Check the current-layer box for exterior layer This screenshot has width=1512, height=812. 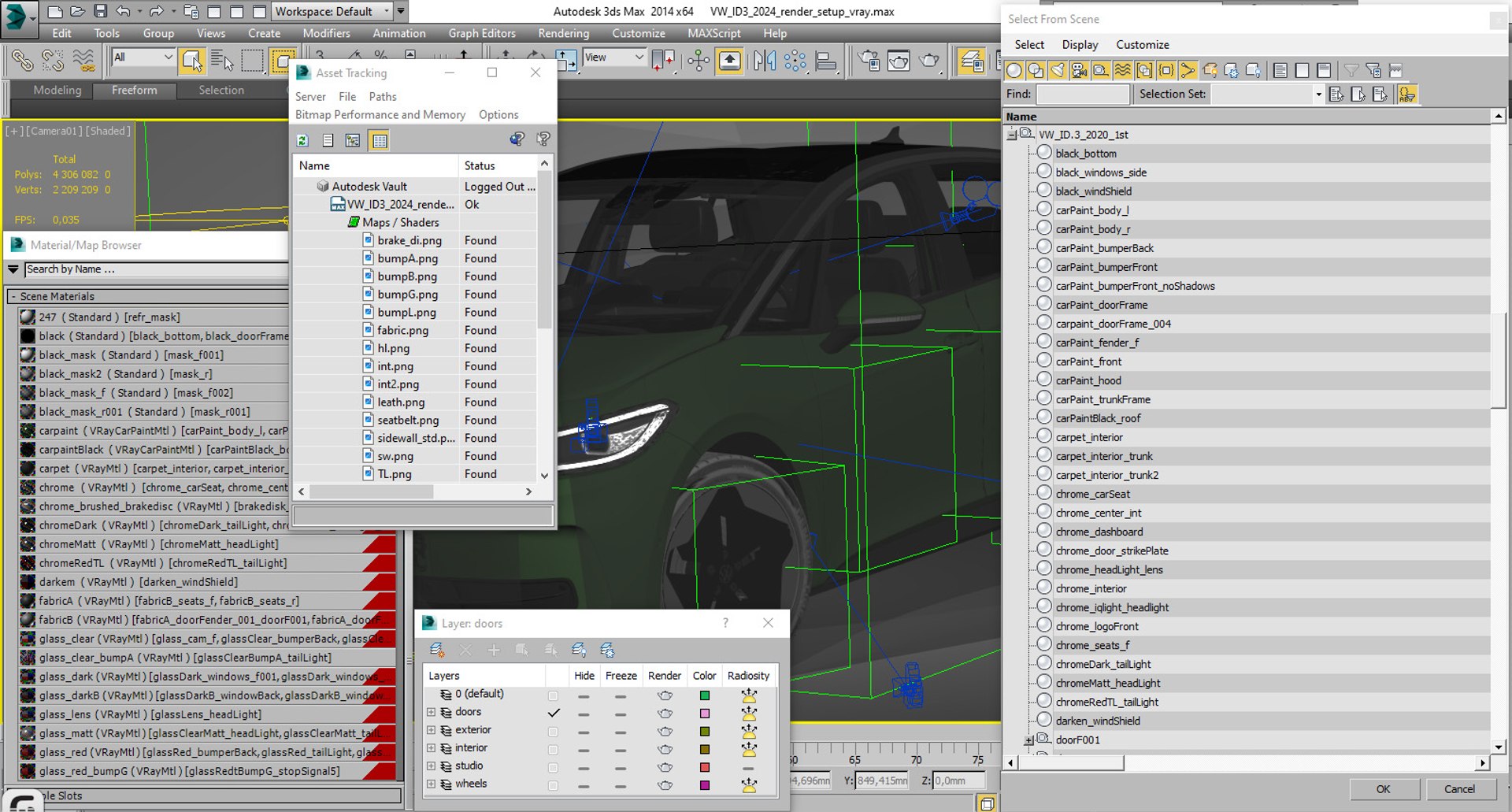coord(553,732)
